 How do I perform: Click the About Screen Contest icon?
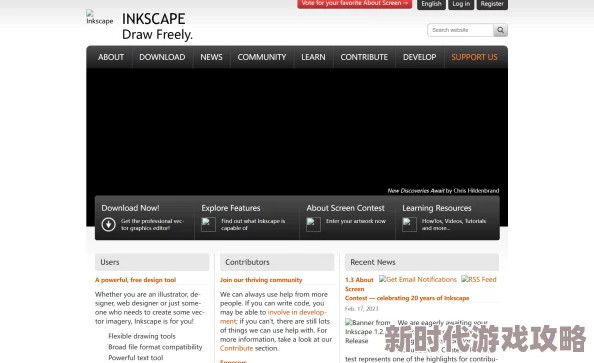[x=313, y=224]
